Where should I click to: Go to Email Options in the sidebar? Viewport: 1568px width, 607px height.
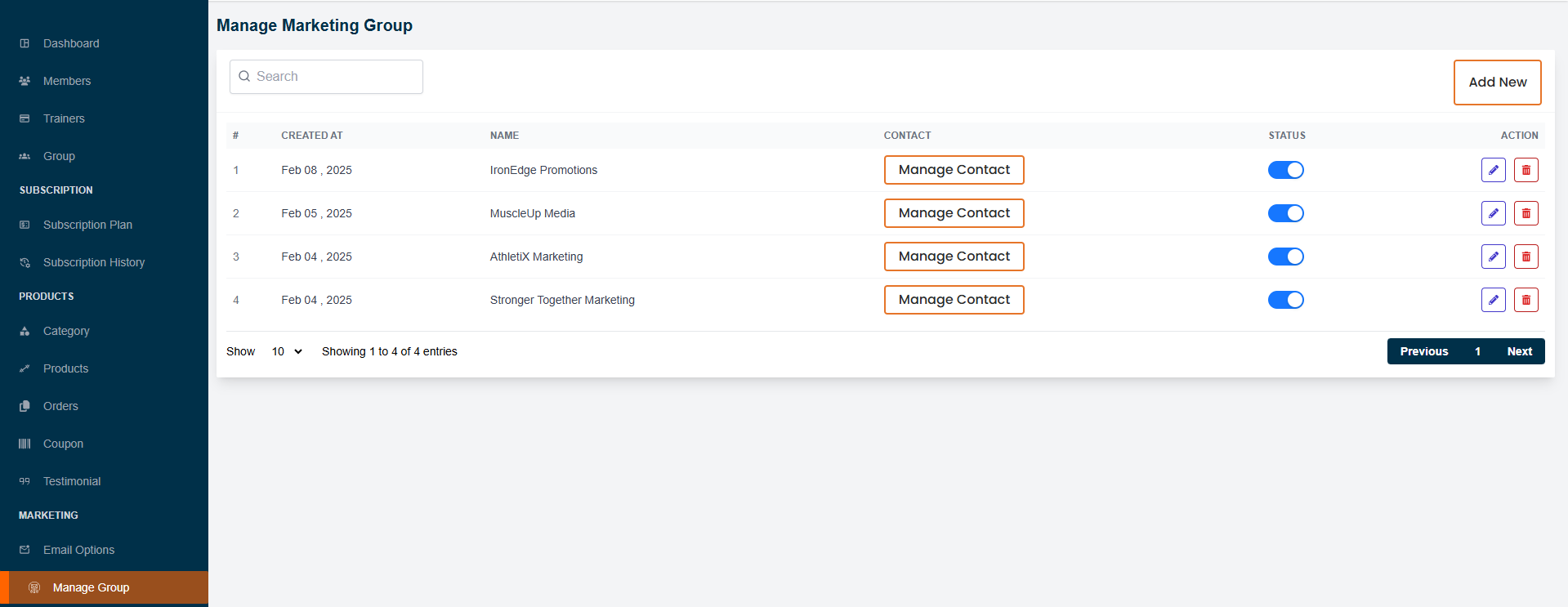pos(78,550)
